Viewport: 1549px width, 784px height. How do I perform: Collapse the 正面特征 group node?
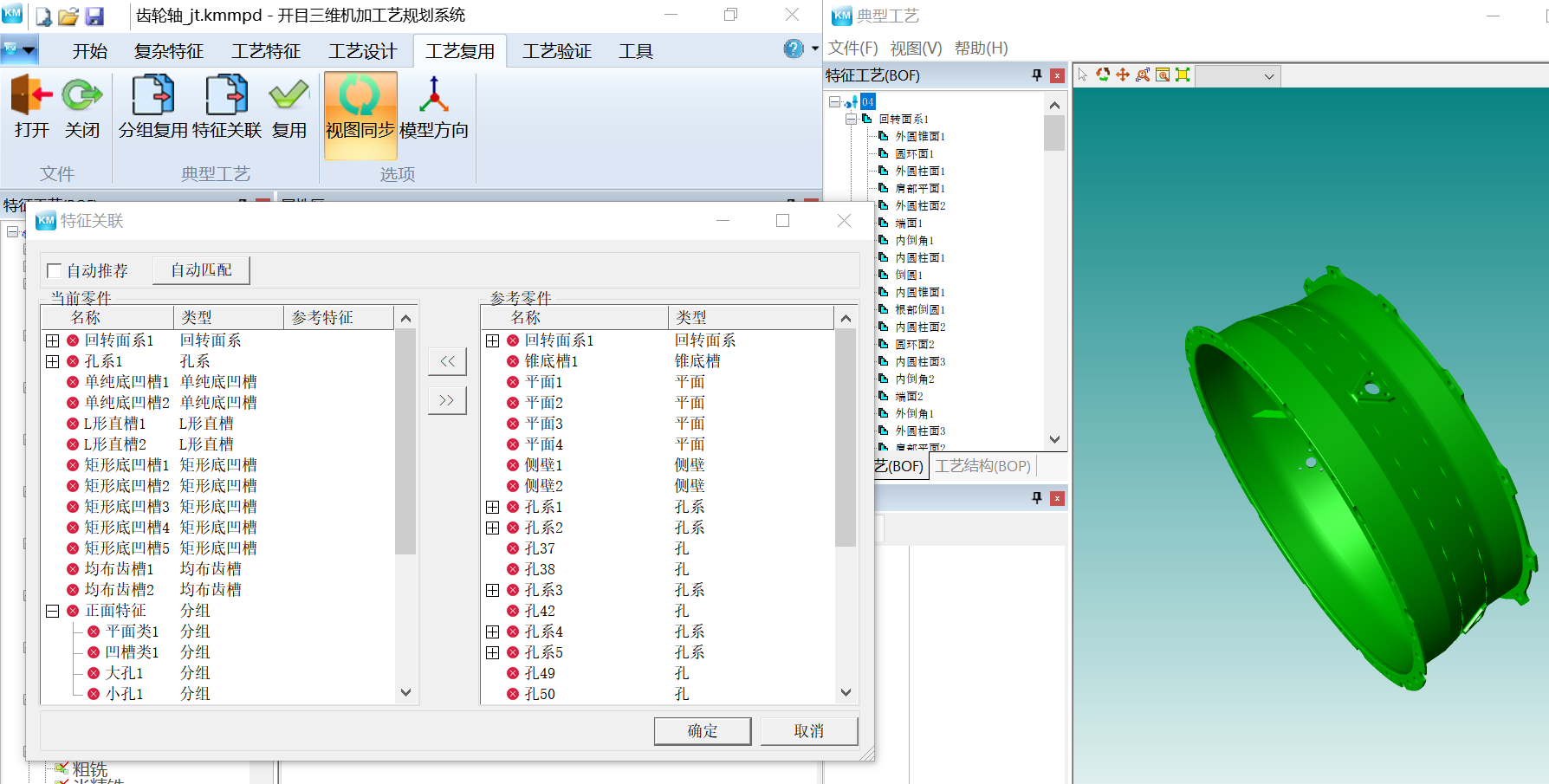tap(53, 611)
